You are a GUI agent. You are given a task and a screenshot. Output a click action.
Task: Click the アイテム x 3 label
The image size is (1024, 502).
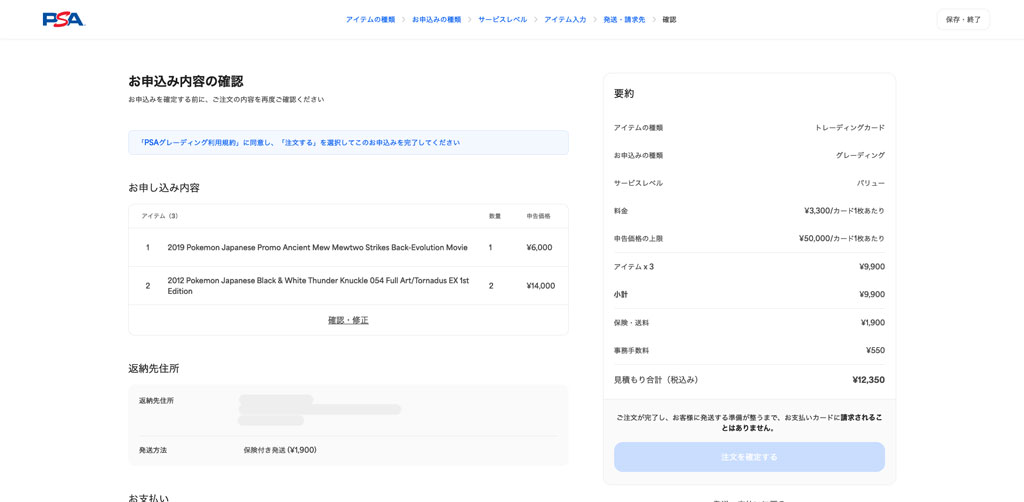tap(633, 266)
